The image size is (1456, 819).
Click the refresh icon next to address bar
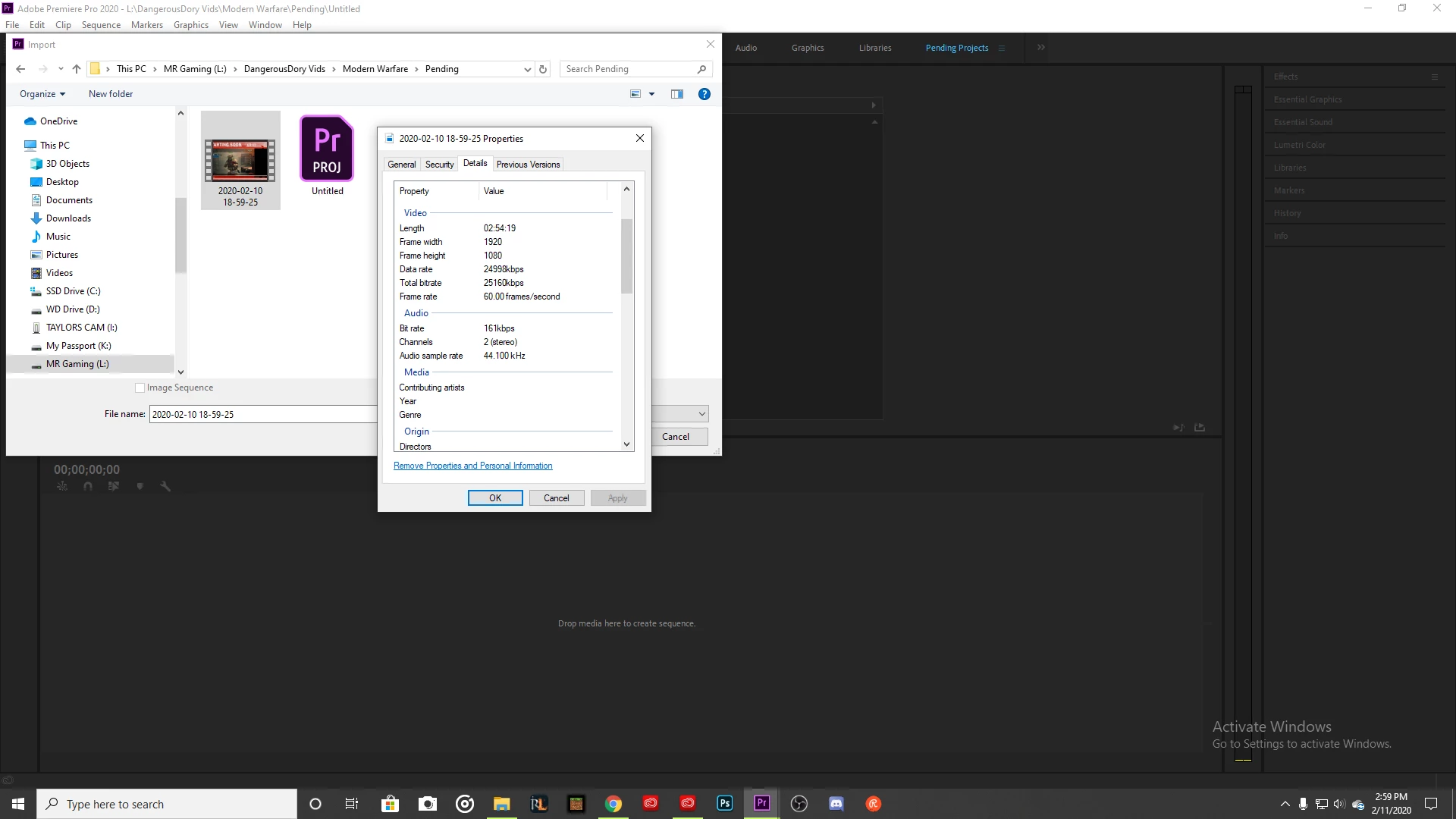pos(543,69)
